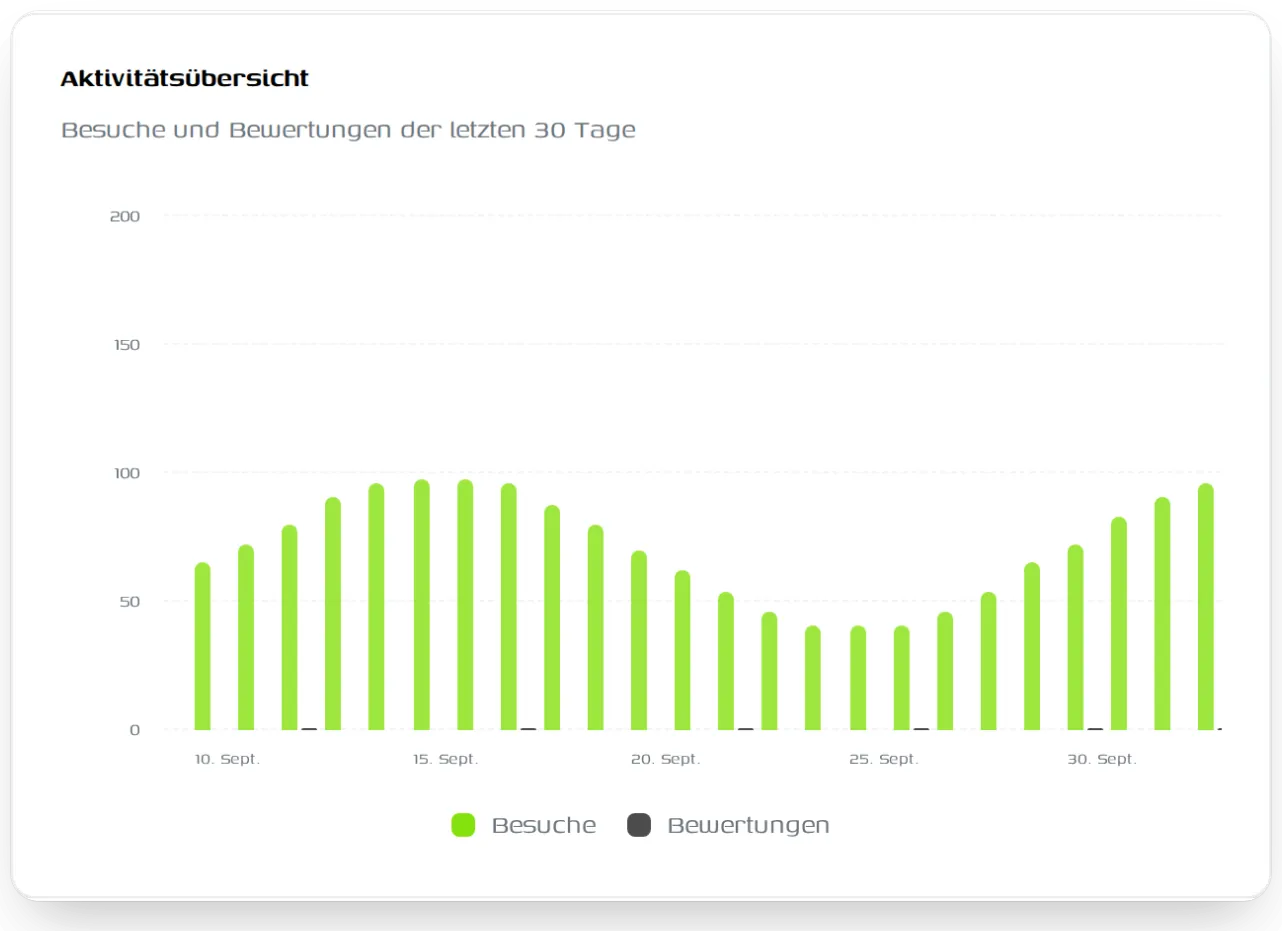The width and height of the screenshot is (1282, 931).
Task: Click the subtitle 'Besuche und Bewertungen der letzten 30 Tage'
Action: click(348, 130)
